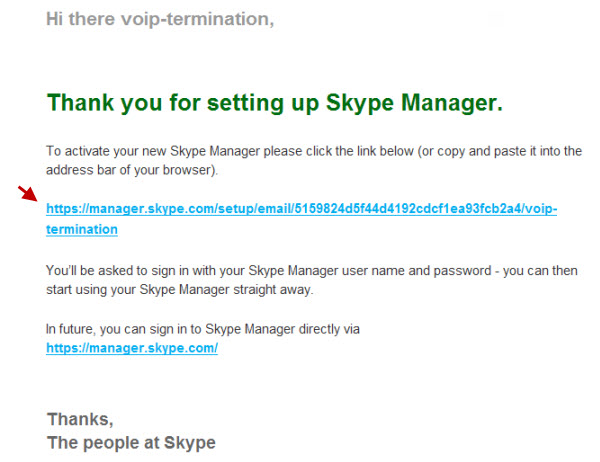The image size is (600, 462).
Task: Click "start using your Skype Manager straight away" line
Action: 179,289
